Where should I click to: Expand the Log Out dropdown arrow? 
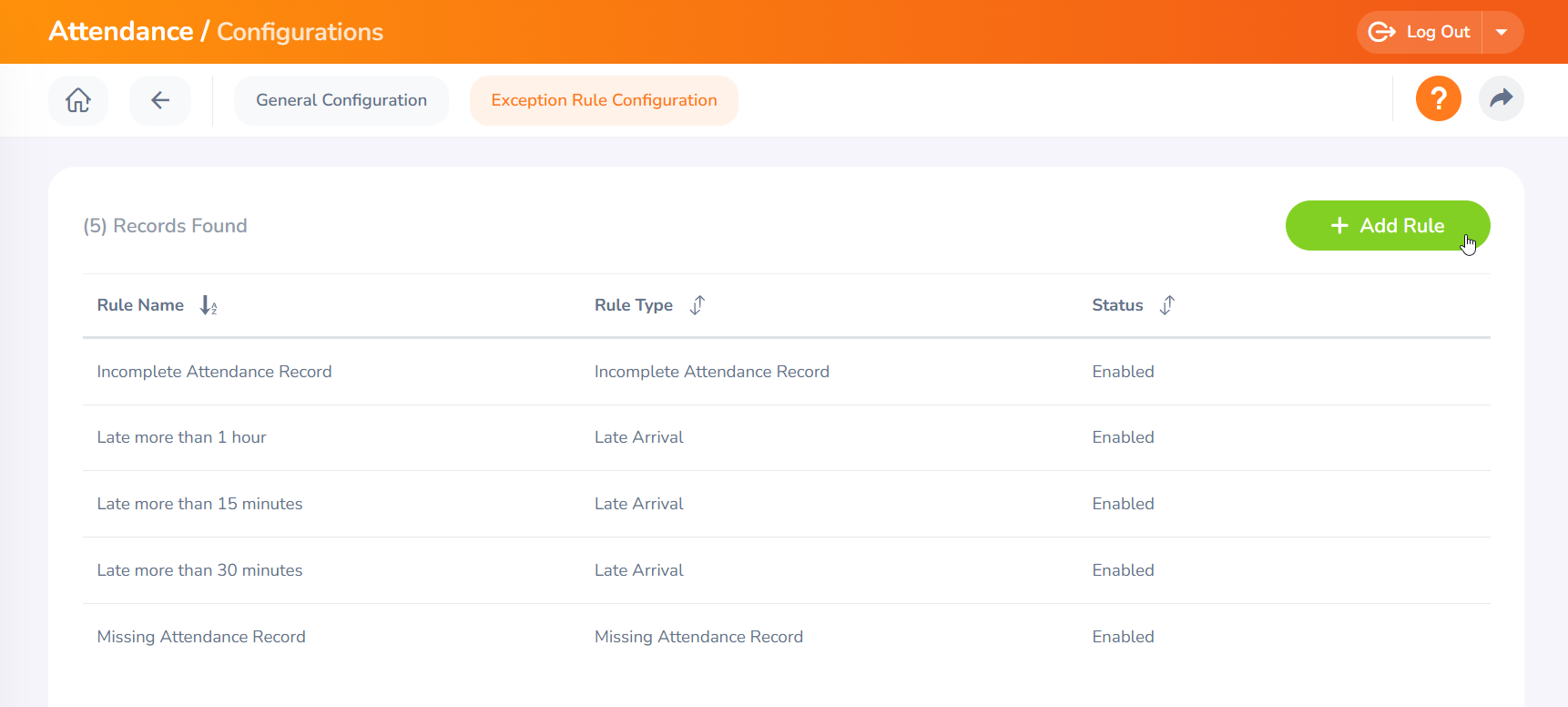coord(1502,33)
